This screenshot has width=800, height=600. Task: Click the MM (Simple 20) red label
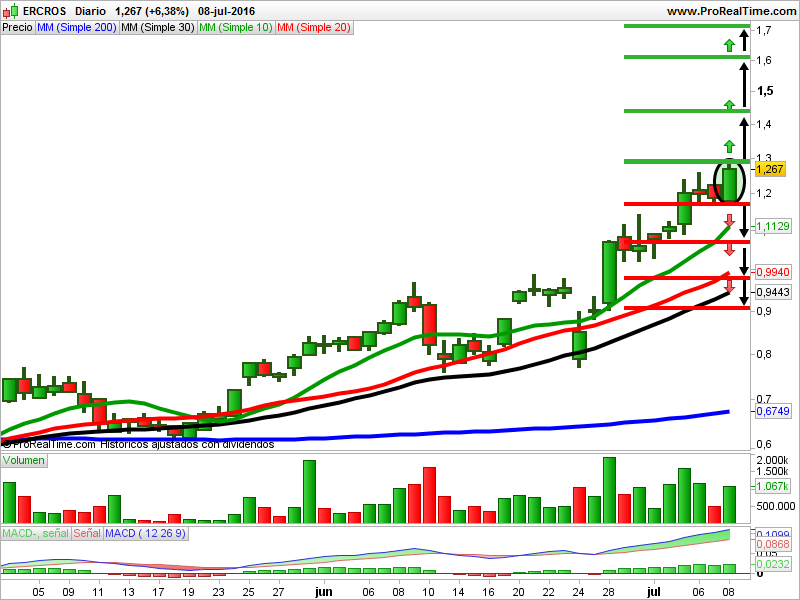314,28
